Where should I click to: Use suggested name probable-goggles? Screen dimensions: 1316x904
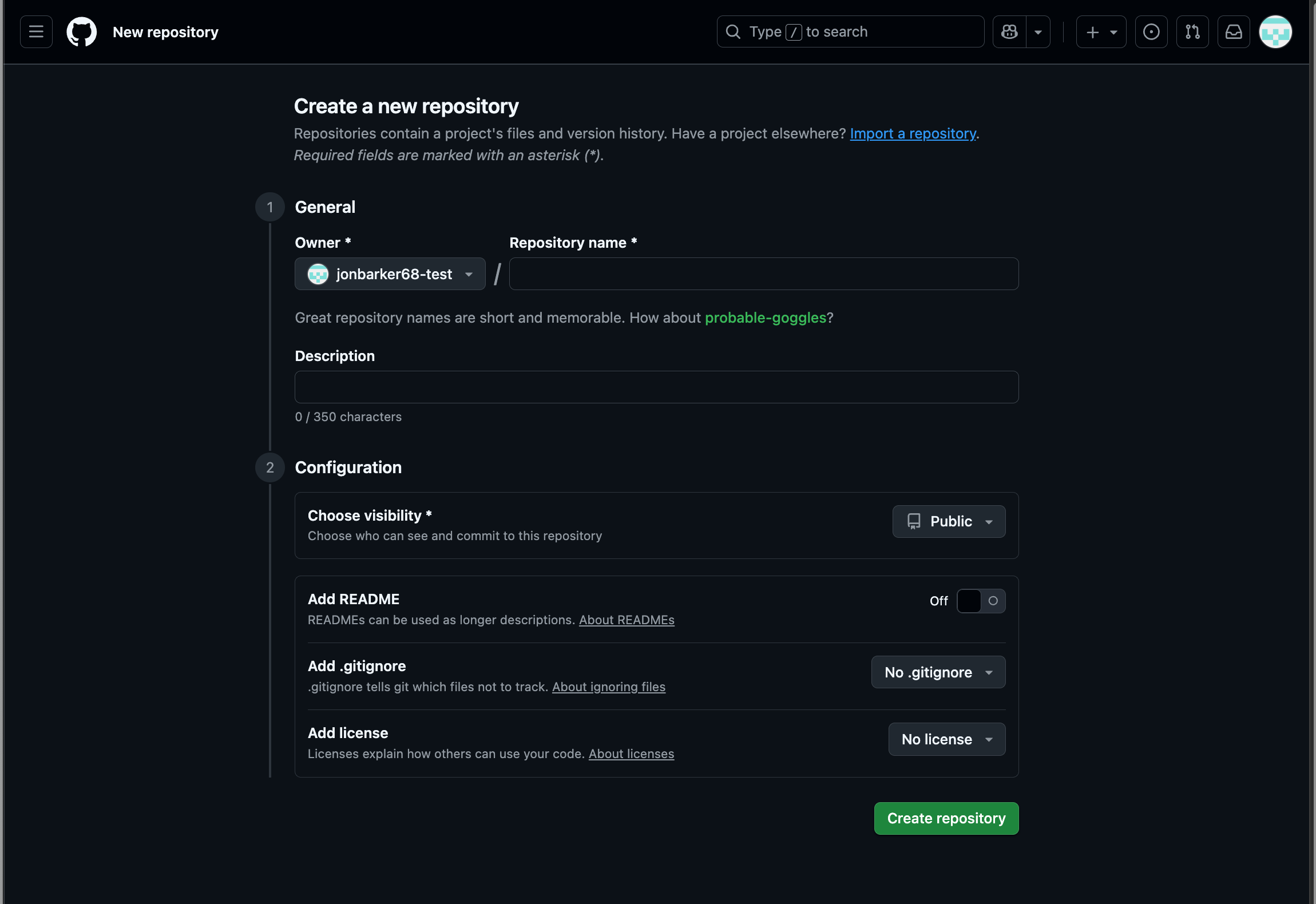[765, 318]
